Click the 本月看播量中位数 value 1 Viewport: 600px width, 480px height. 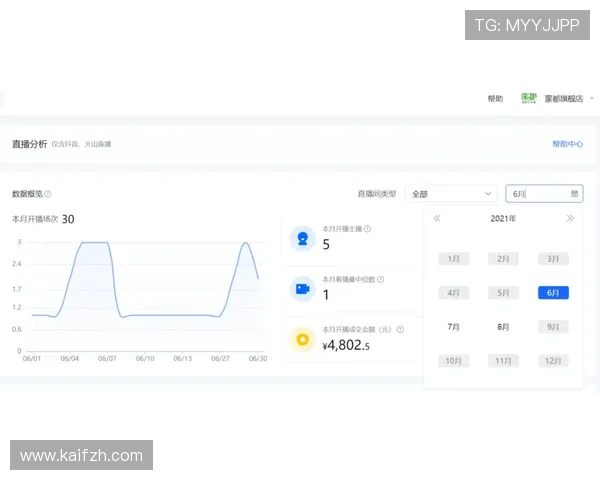tap(326, 295)
